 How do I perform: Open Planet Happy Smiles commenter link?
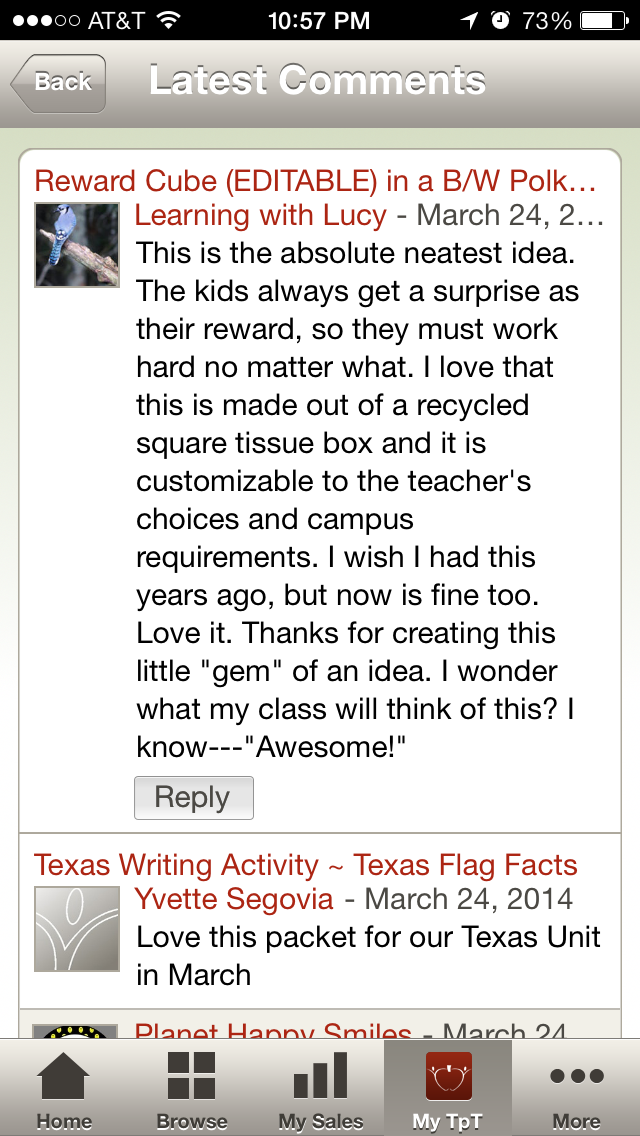[273, 1030]
